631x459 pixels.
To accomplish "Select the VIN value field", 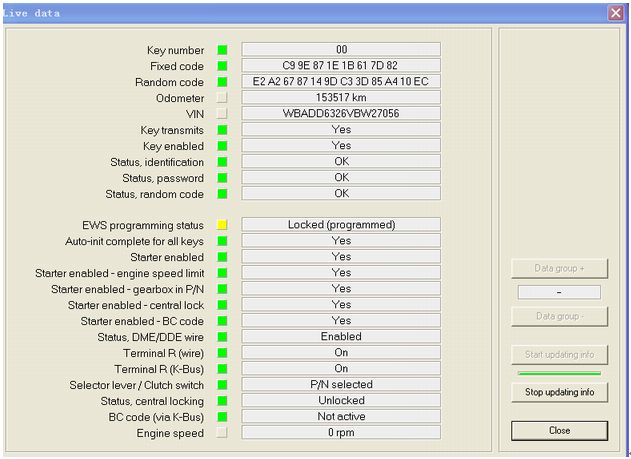I will 340,114.
